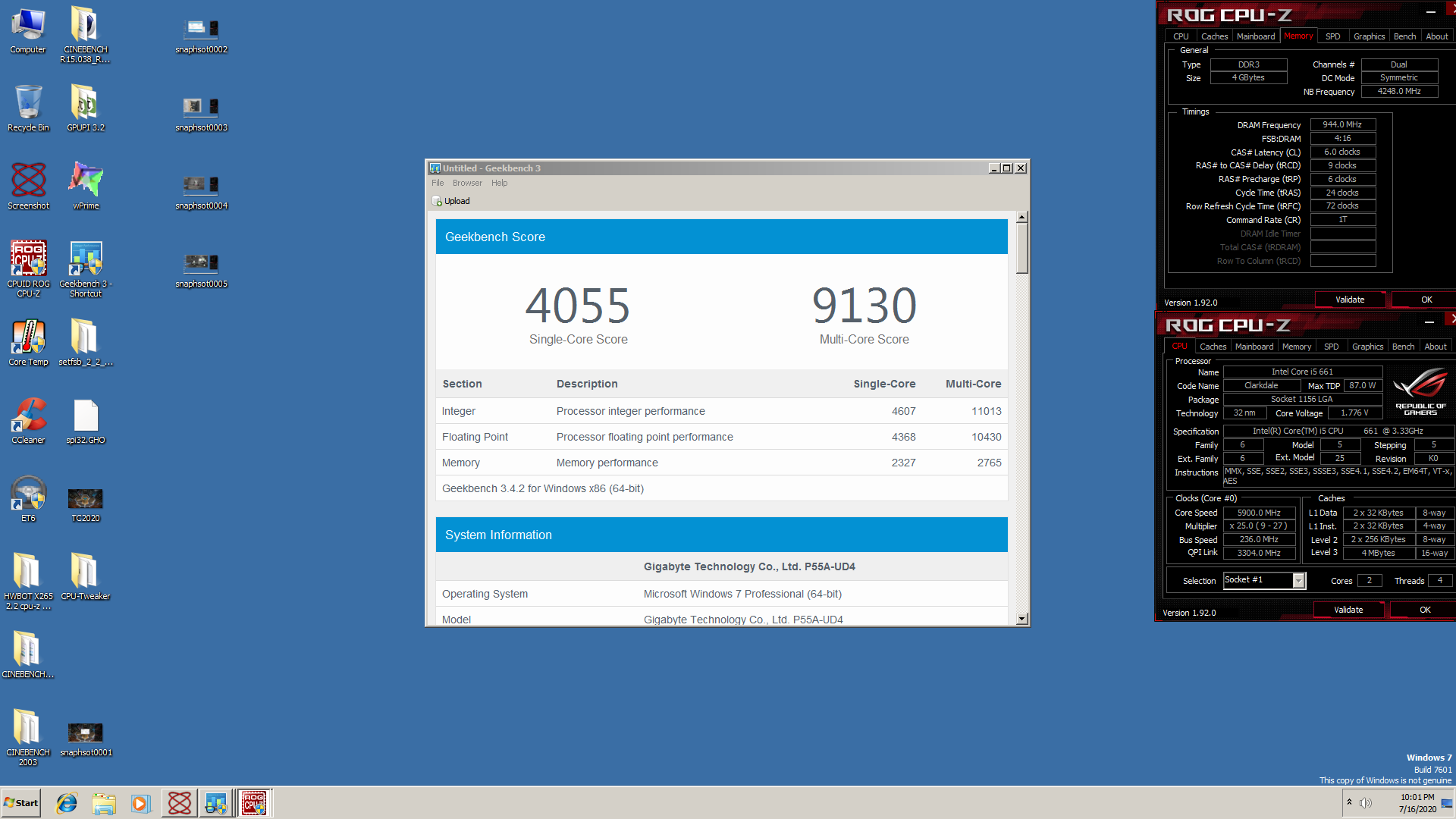Open Core Temp desktop shortcut
Screen dimensions: 1456x819
point(28,343)
